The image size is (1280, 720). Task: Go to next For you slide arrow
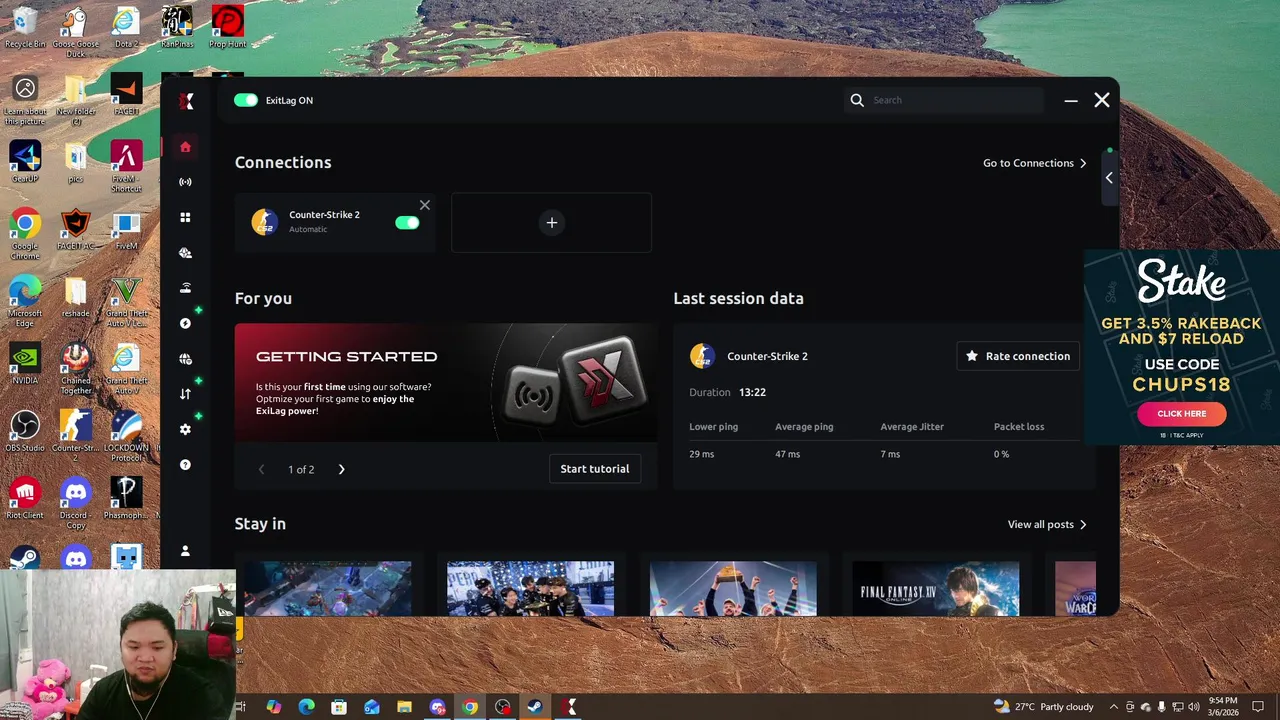click(x=341, y=469)
